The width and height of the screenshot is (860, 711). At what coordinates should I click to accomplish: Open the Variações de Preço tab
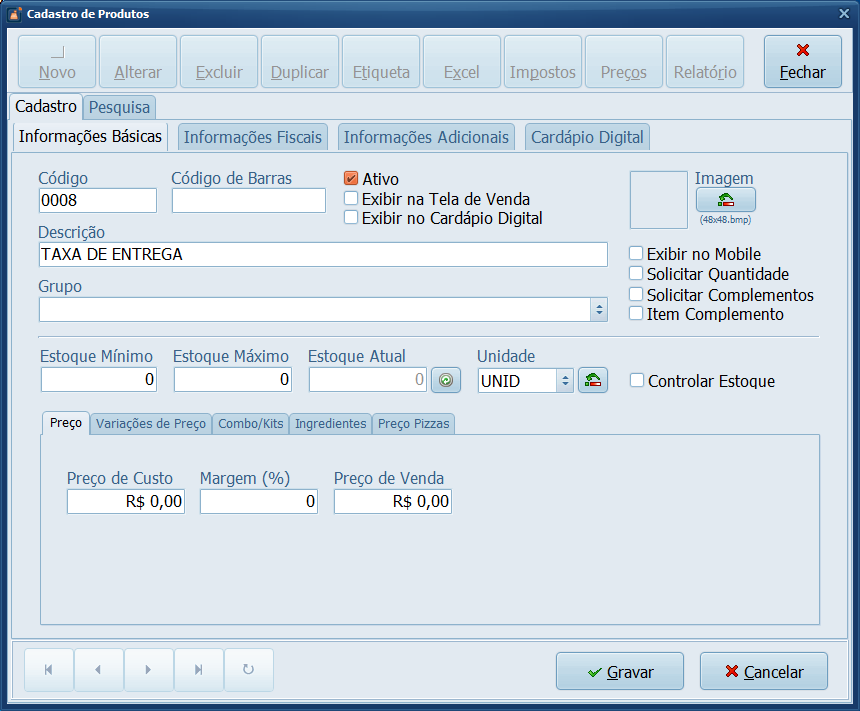click(x=150, y=424)
